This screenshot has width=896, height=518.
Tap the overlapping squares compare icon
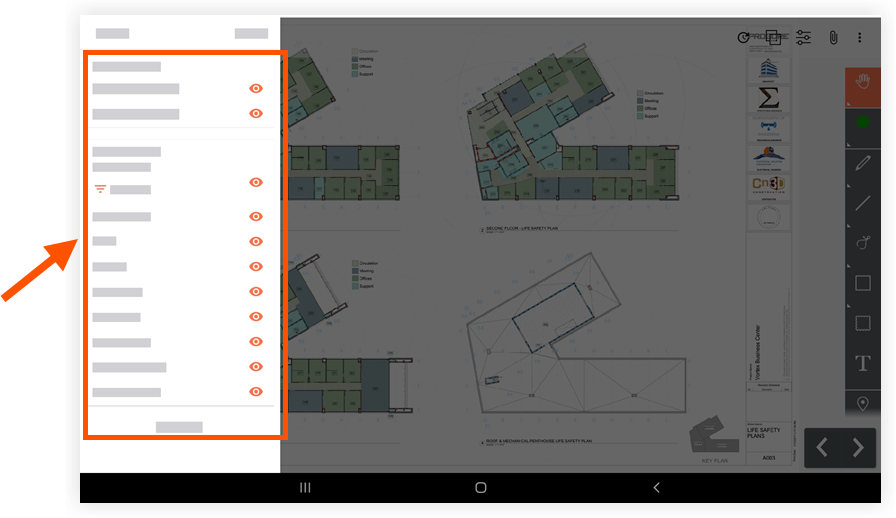[773, 38]
